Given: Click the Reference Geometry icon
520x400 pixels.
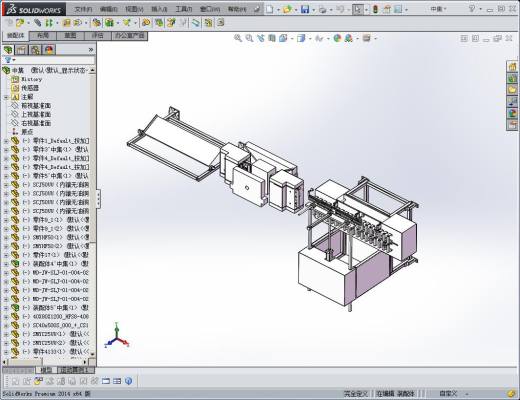Looking at the screenshot, I should pos(127,23).
